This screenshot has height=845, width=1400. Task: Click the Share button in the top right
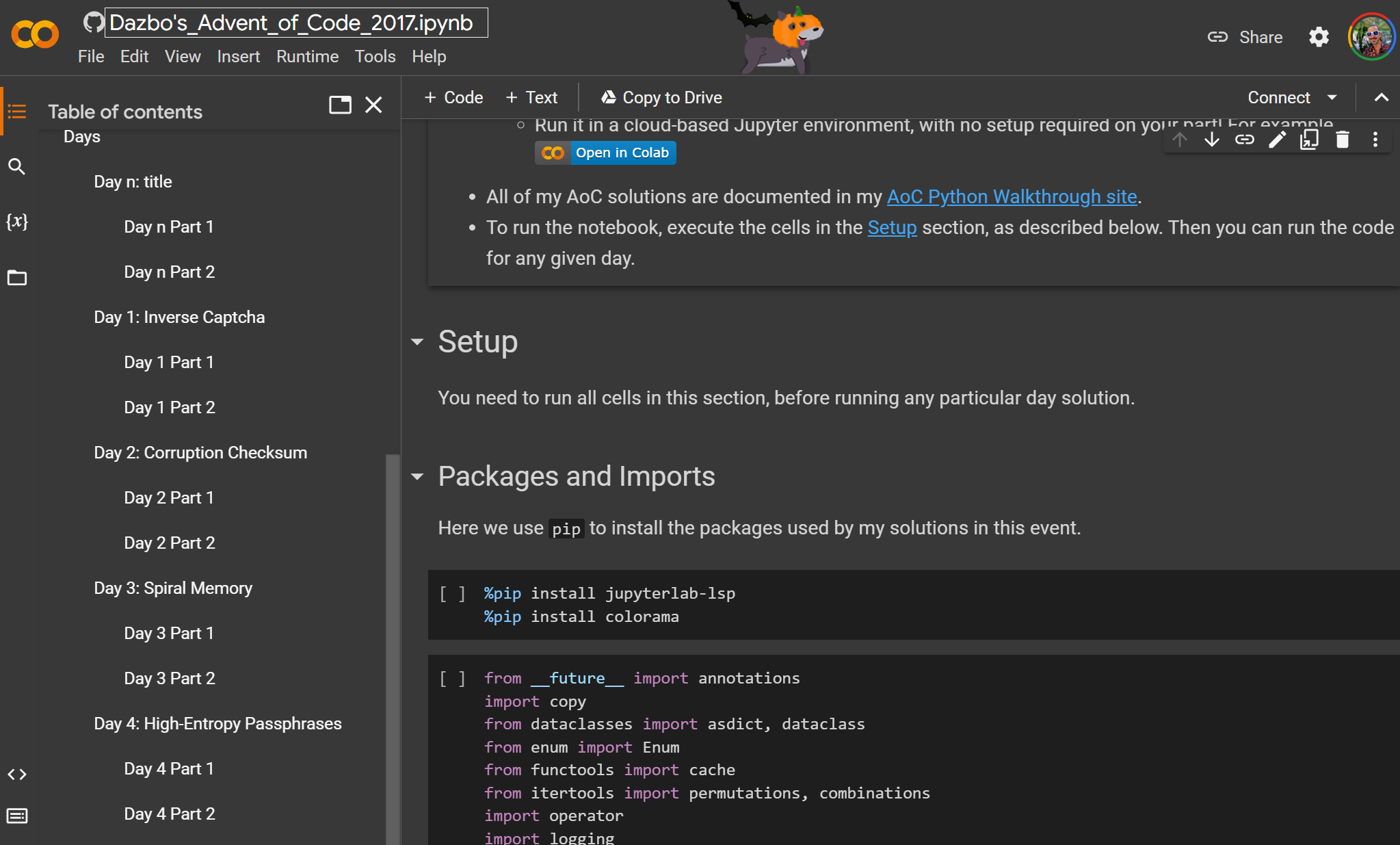(x=1246, y=37)
